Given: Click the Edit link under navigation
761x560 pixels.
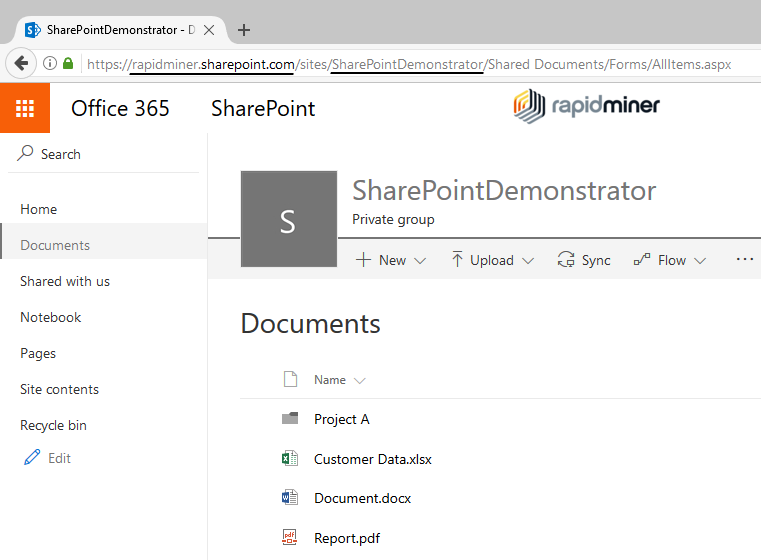Looking at the screenshot, I should coord(59,458).
